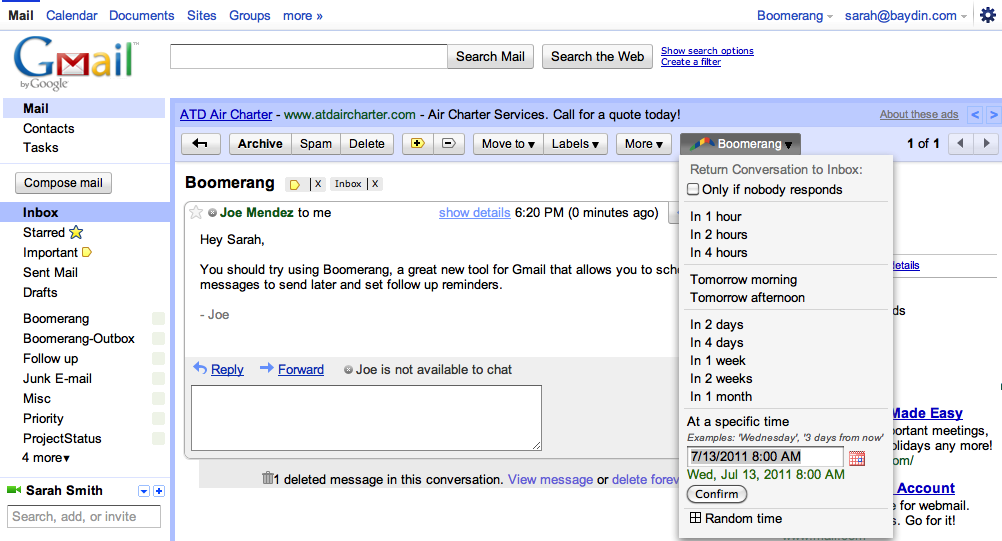Click 'View message' link
Image resolution: width=1002 pixels, height=541 pixels.
pyautogui.click(x=550, y=479)
